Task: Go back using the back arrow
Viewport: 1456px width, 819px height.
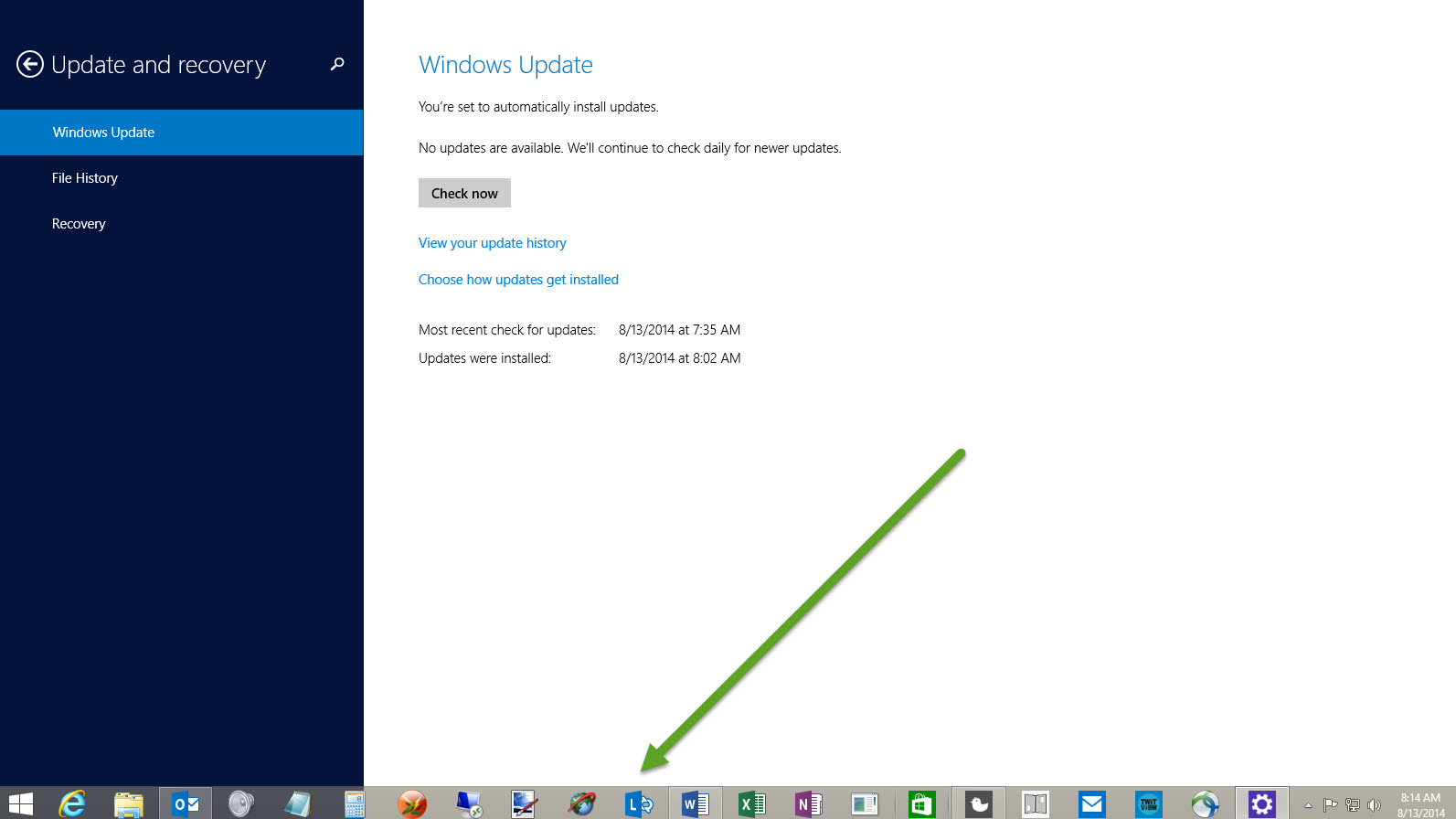Action: pos(30,64)
